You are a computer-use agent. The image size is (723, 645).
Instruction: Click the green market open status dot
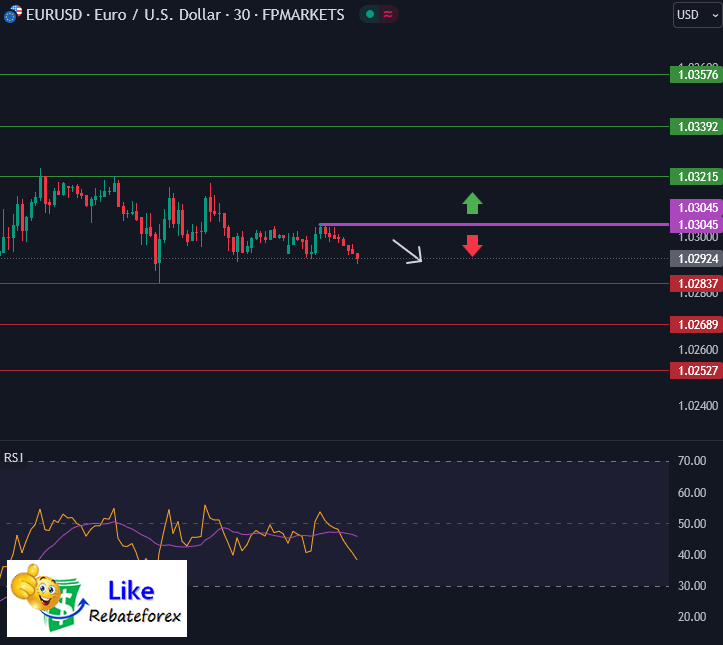369,14
